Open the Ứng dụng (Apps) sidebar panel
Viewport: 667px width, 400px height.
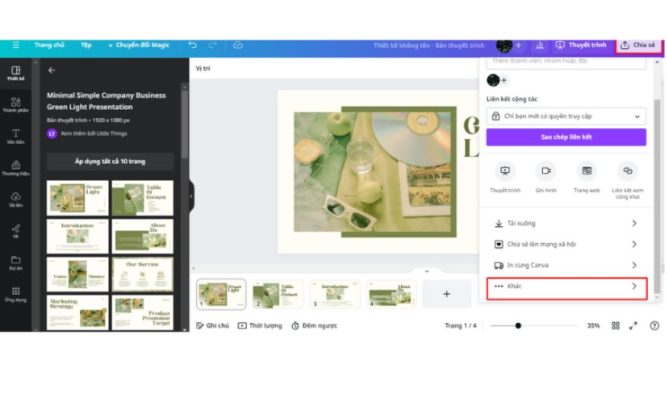(15, 294)
